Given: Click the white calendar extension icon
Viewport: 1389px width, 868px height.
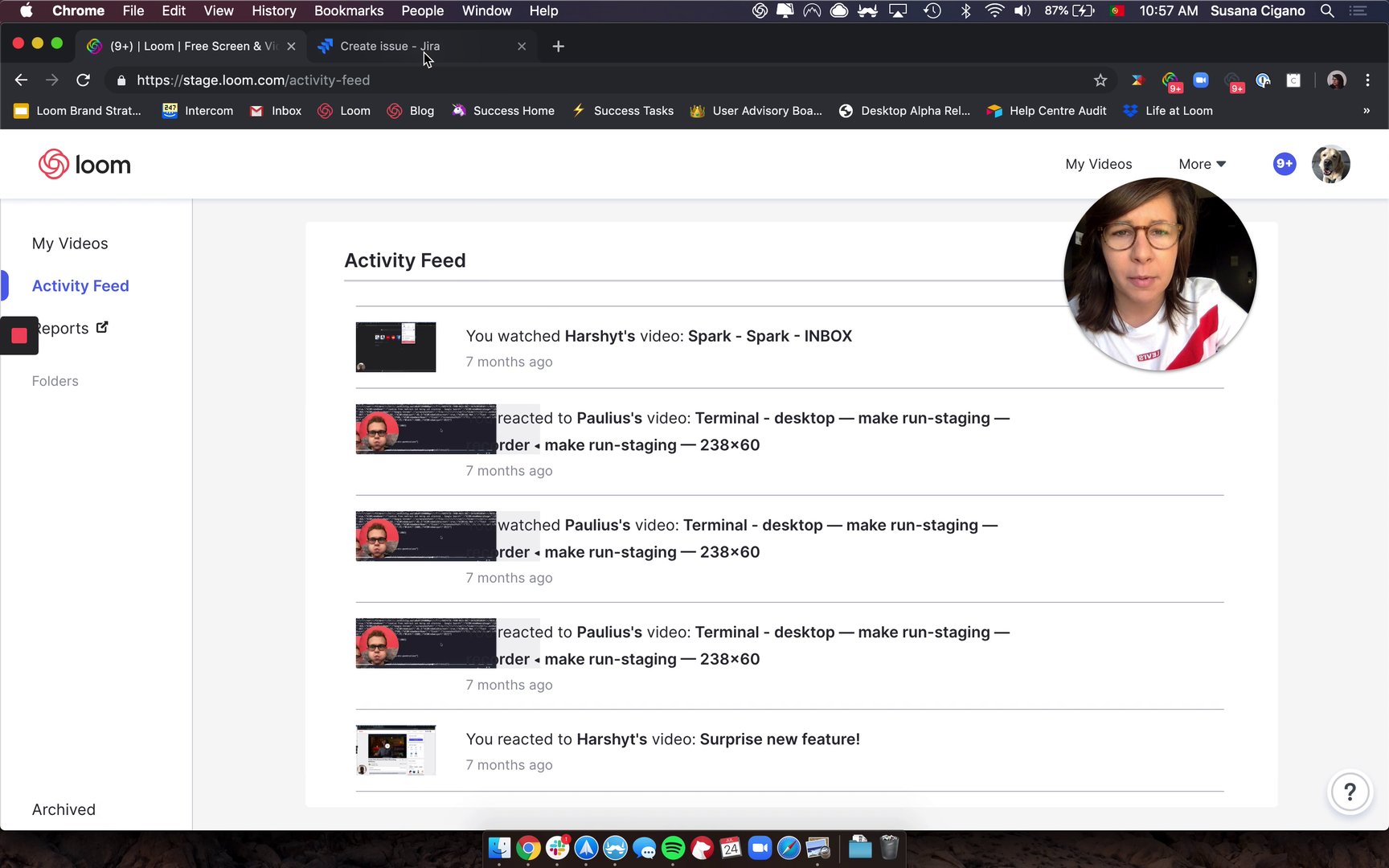Looking at the screenshot, I should tap(1293, 80).
